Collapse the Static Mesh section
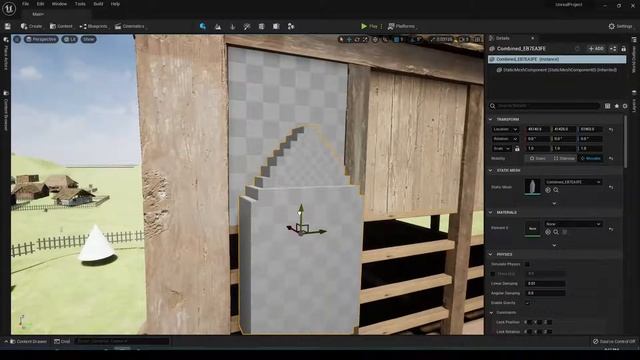The image size is (640, 360). click(491, 170)
